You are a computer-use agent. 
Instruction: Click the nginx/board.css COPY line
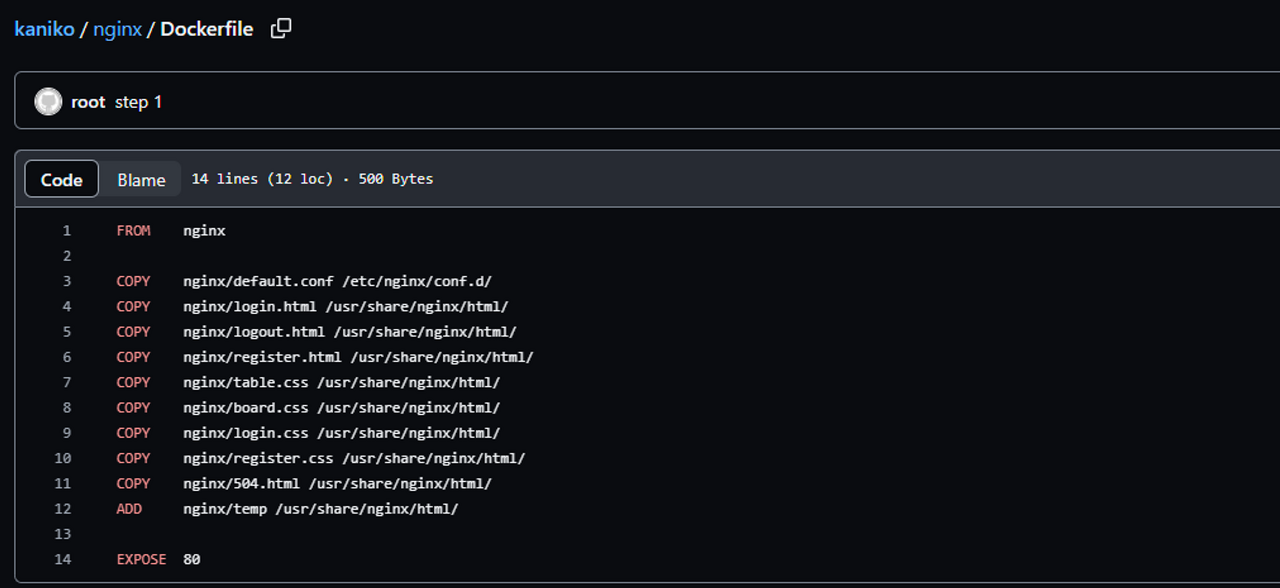coord(308,408)
